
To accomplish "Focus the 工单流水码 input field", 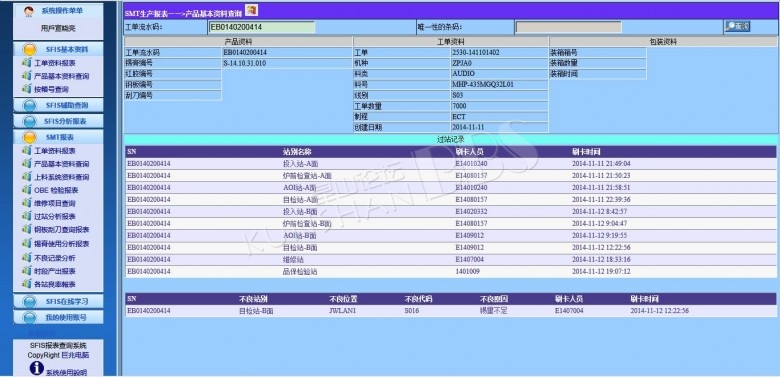I will click(x=262, y=27).
